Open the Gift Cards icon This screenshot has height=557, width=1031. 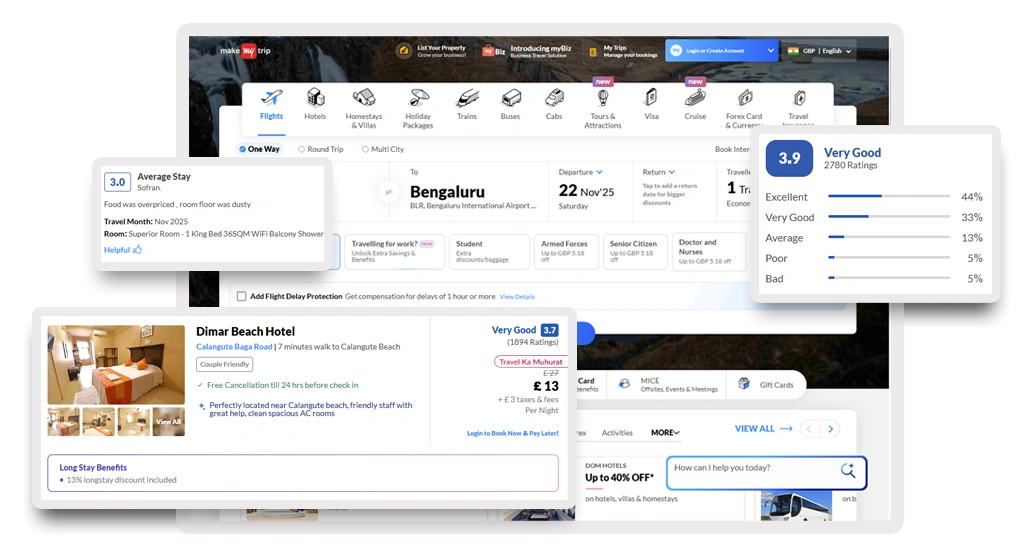[x=744, y=384]
